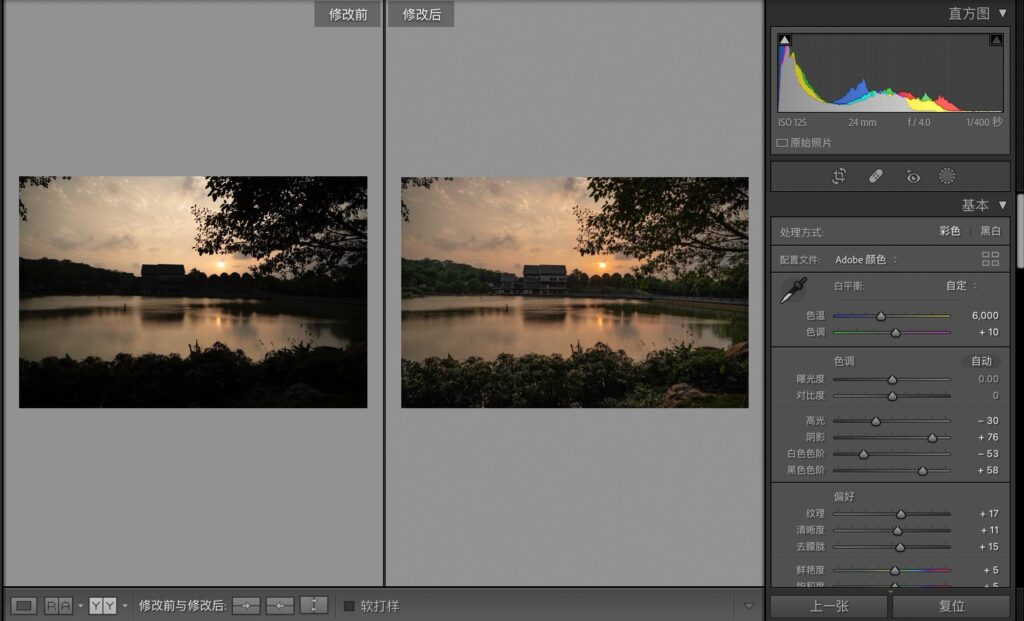The image size is (1024, 621).
Task: Click the 上一张 previous button
Action: click(828, 606)
